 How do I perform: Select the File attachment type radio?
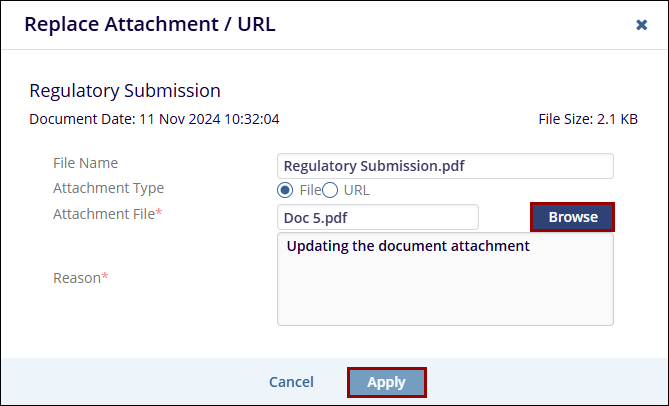coord(285,190)
